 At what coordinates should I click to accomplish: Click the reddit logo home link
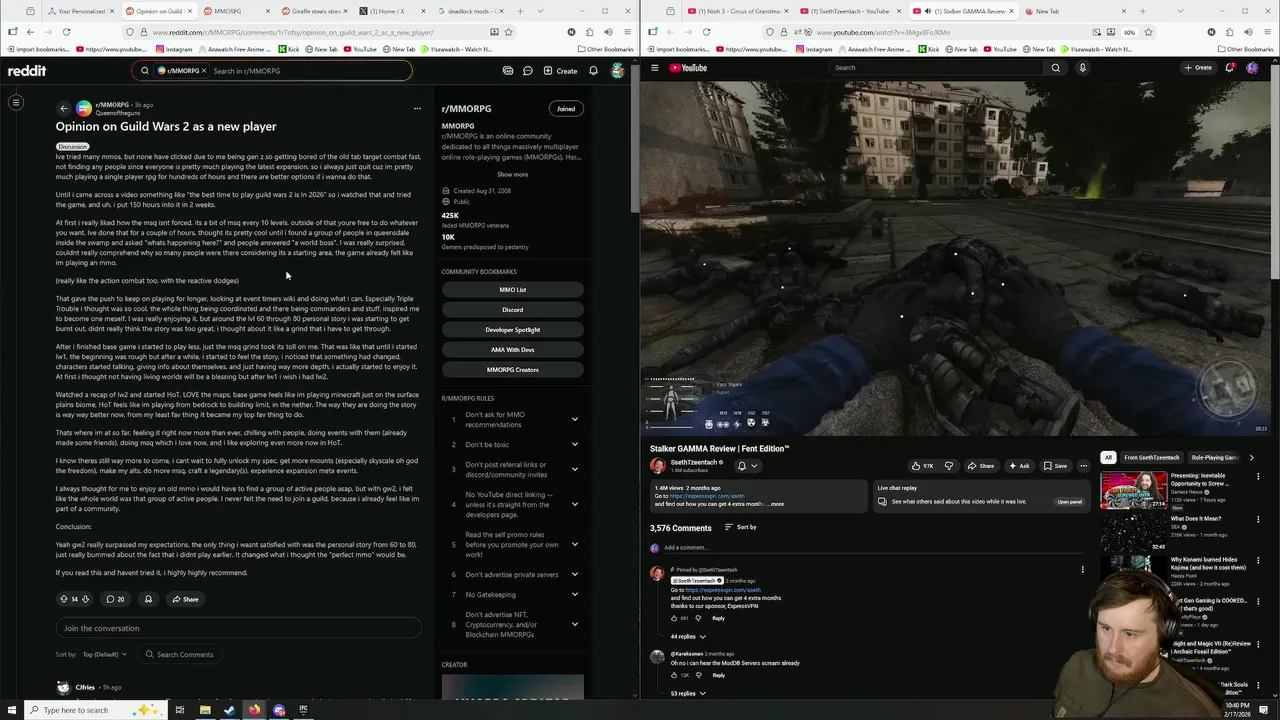point(27,71)
